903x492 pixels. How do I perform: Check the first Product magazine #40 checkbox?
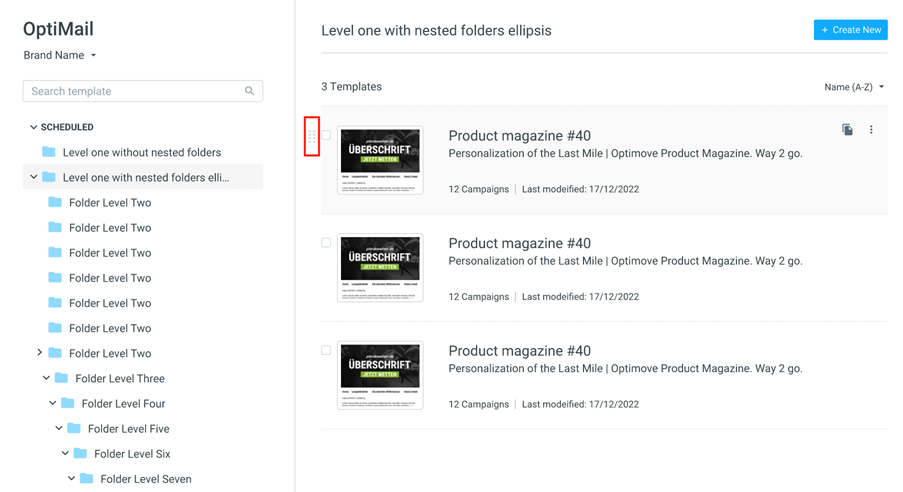click(326, 135)
